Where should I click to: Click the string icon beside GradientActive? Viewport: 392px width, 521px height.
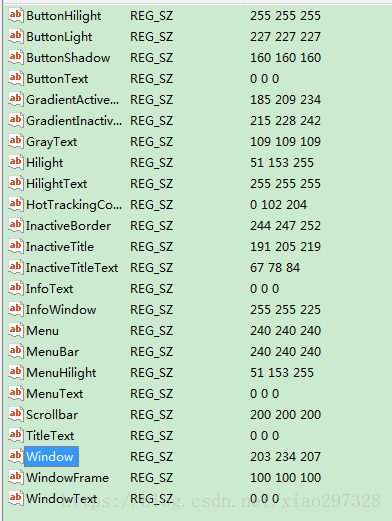click(x=16, y=99)
